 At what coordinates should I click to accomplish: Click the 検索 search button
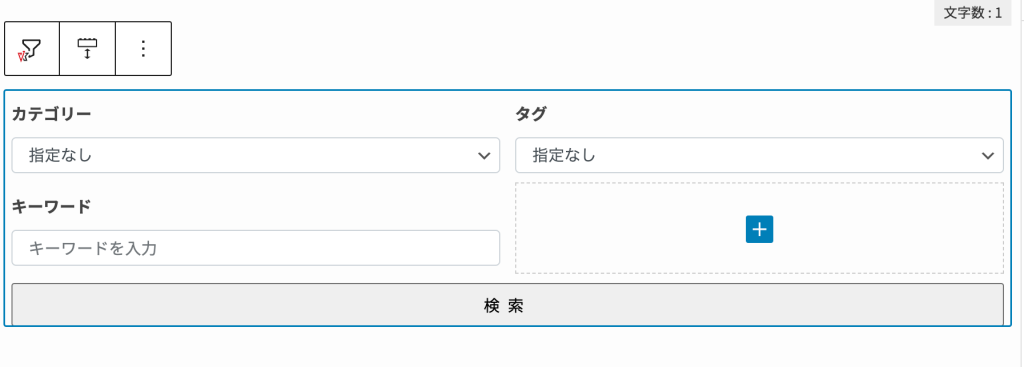(507, 306)
